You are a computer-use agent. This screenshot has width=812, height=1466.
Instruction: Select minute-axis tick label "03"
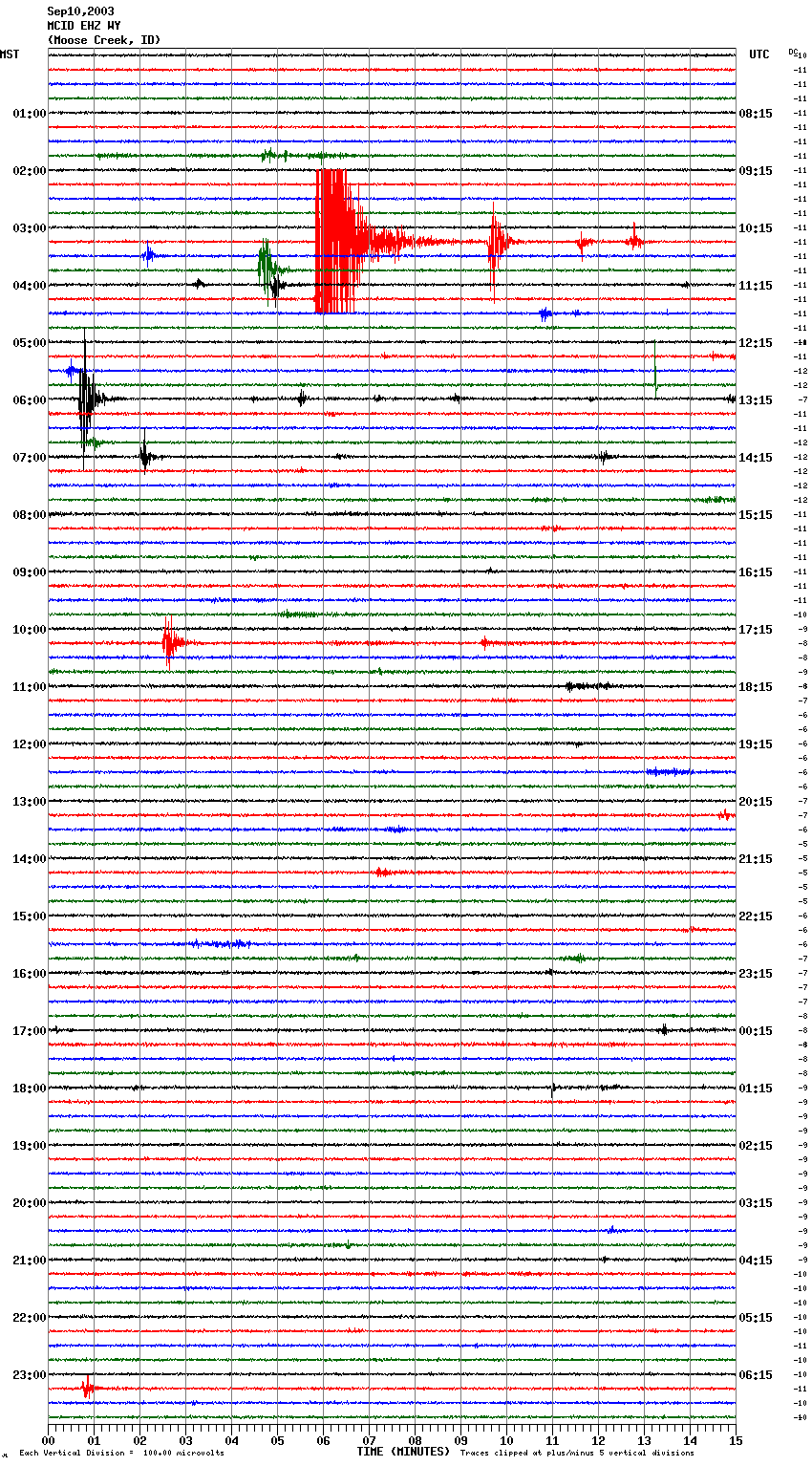185,1440
